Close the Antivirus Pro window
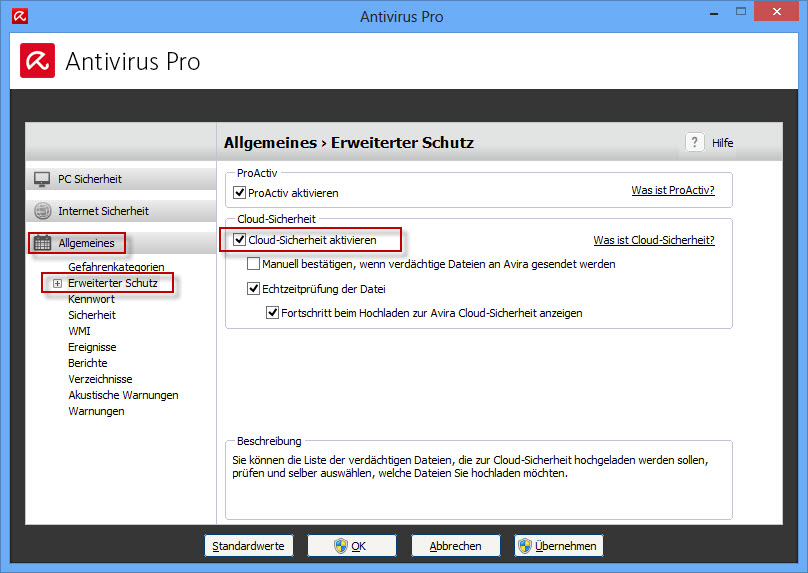 point(777,11)
